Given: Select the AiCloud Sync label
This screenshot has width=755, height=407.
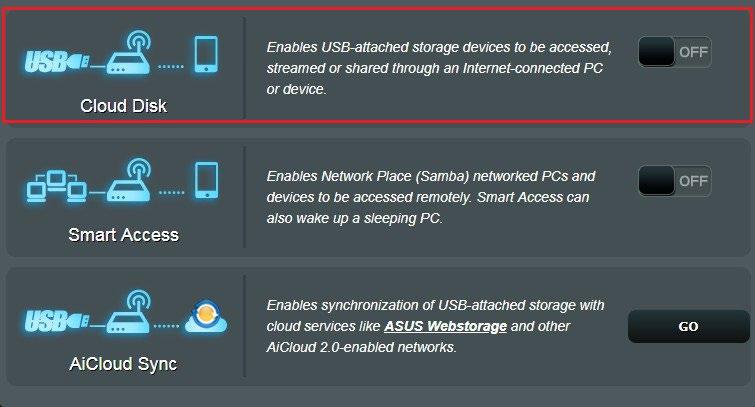Looking at the screenshot, I should [x=123, y=364].
